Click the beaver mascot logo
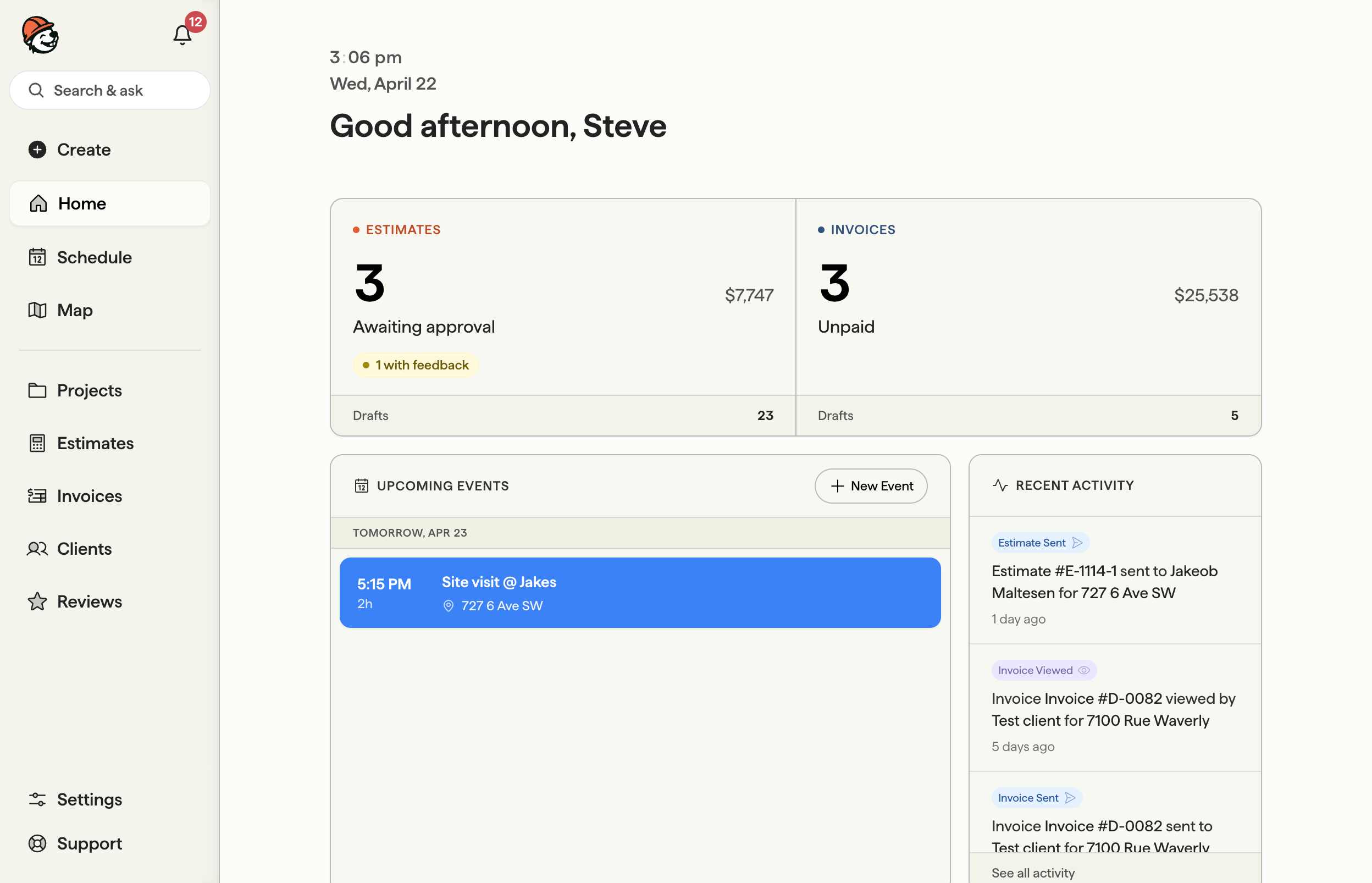The height and width of the screenshot is (883, 1372). [40, 35]
